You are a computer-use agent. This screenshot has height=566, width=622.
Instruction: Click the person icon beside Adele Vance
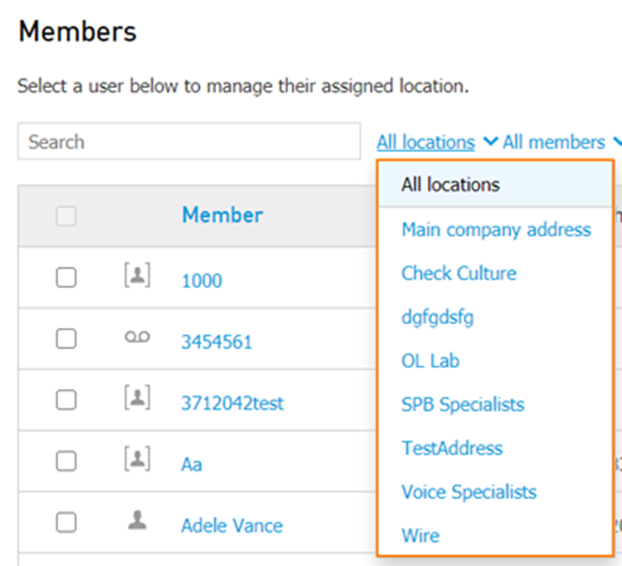(137, 520)
